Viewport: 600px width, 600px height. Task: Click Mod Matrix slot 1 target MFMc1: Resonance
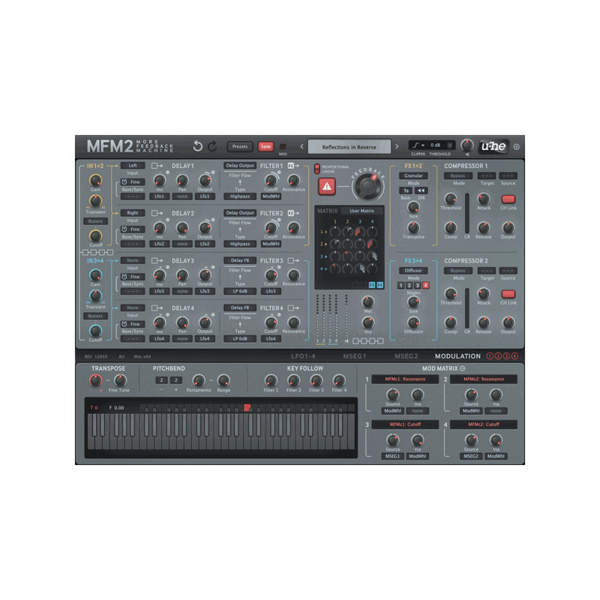405,379
